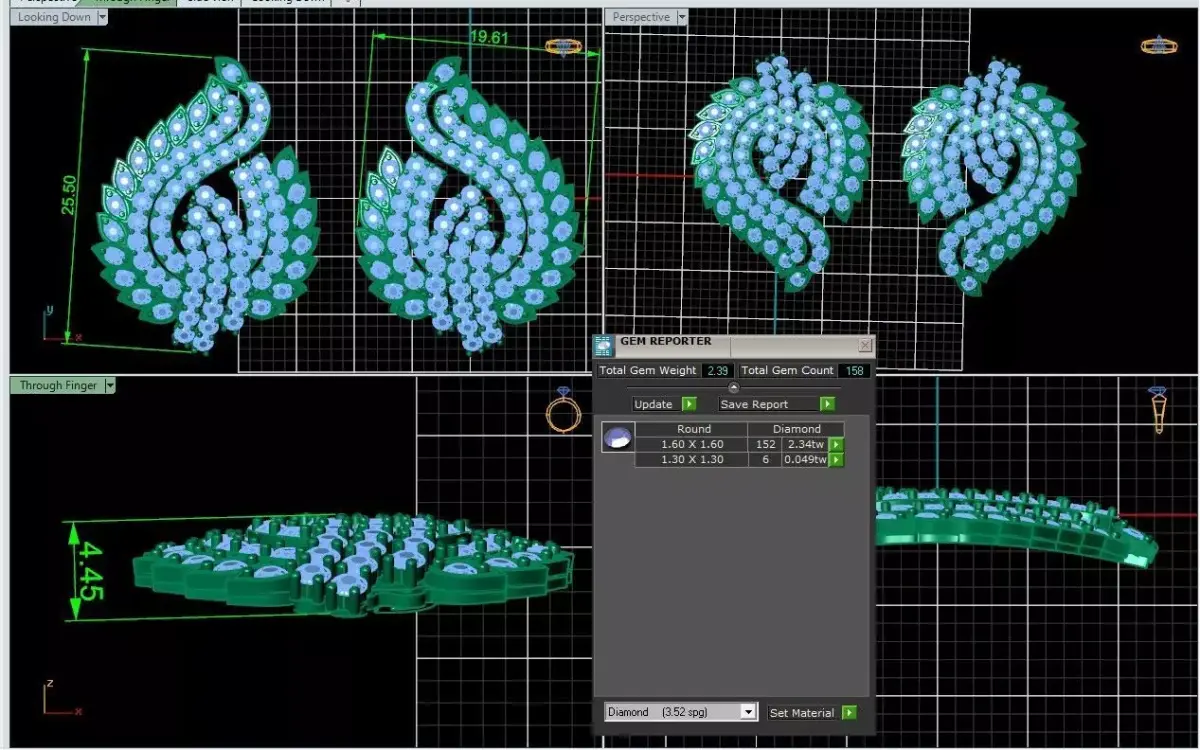1200x750 pixels.
Task: Click the 0.049tw weight cell
Action: tap(806, 460)
